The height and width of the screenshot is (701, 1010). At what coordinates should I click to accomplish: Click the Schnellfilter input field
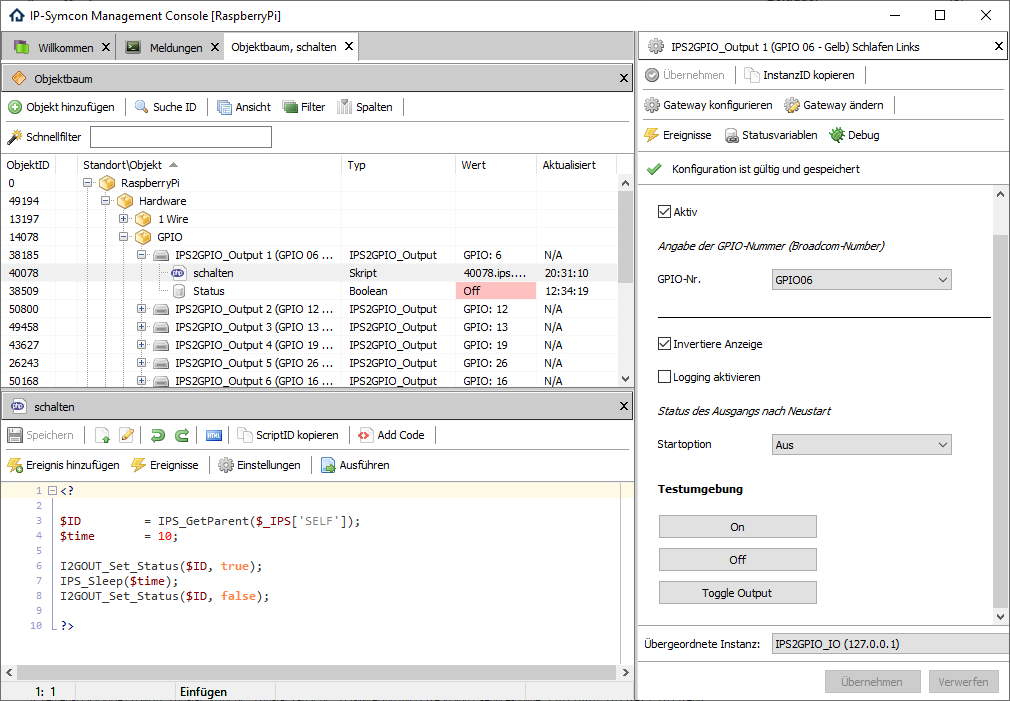click(x=181, y=137)
